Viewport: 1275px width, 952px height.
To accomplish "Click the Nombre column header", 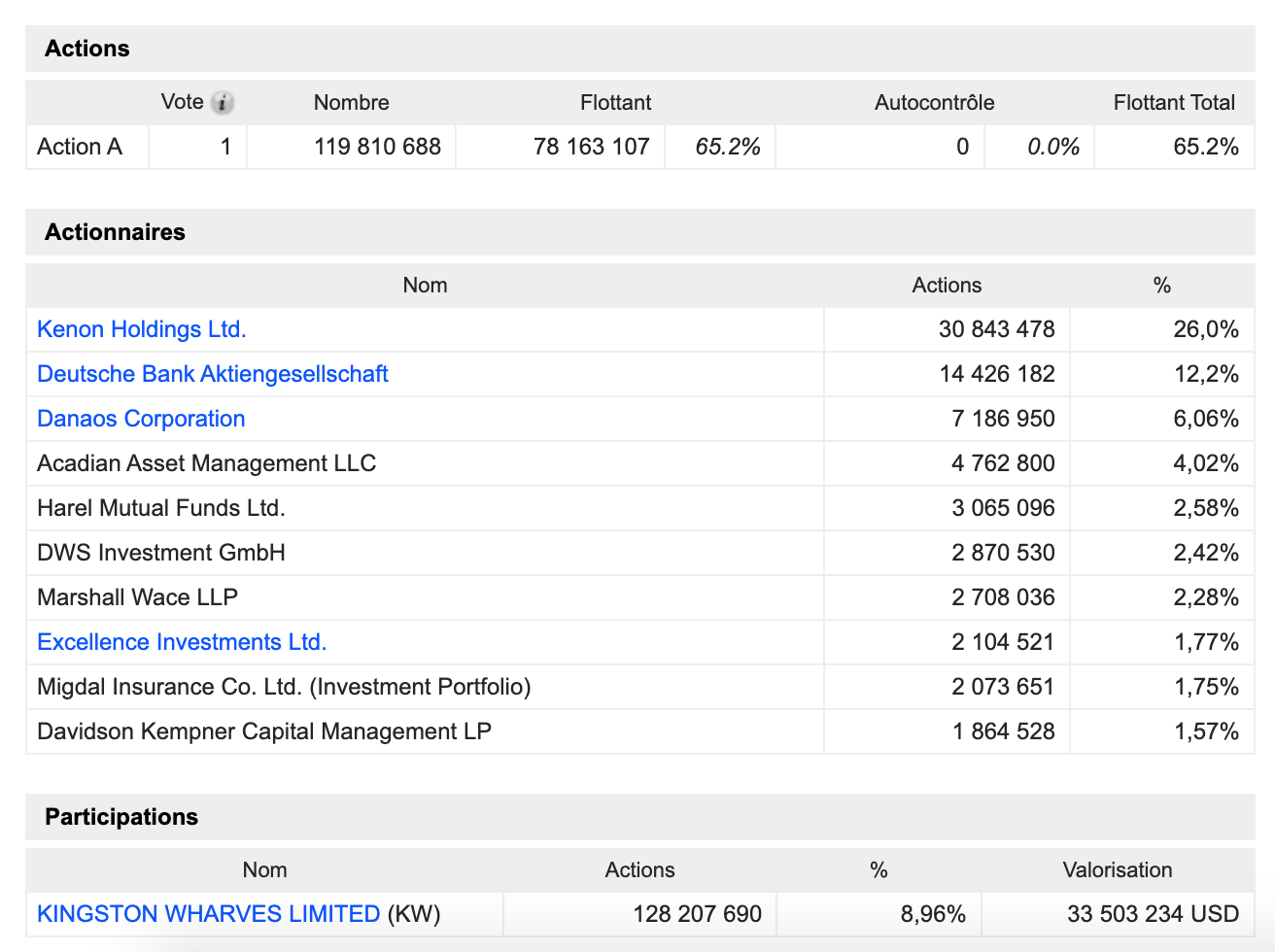I will [x=351, y=102].
